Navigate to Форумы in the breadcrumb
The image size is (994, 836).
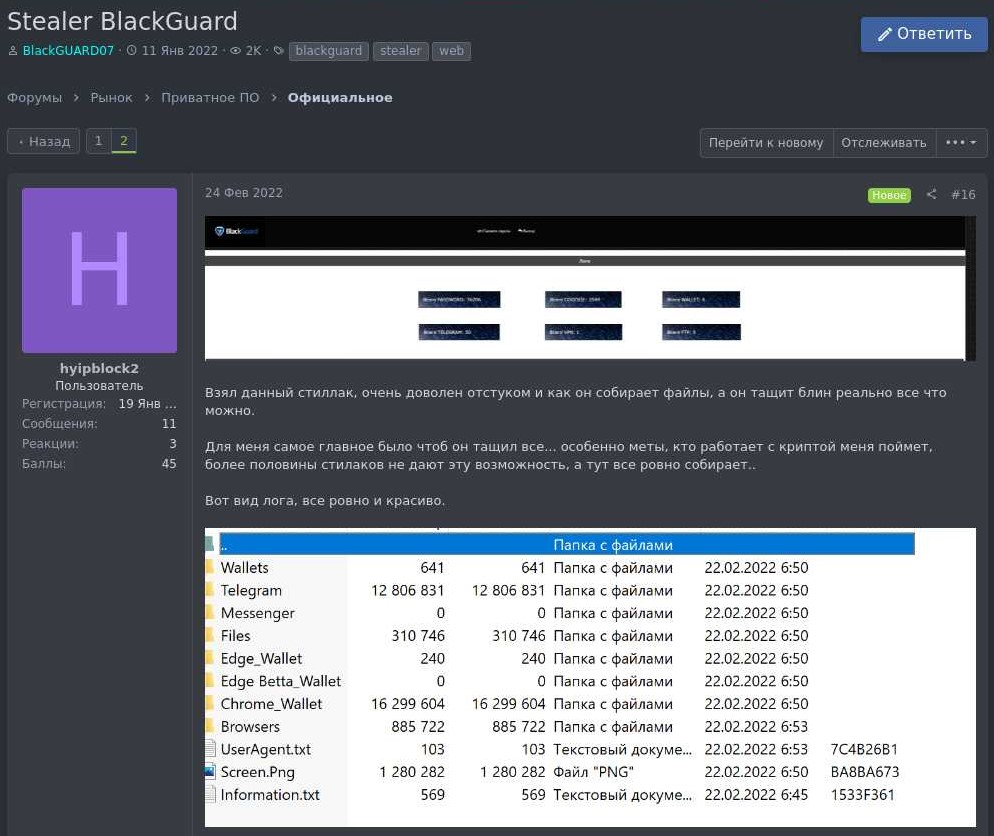[x=34, y=97]
